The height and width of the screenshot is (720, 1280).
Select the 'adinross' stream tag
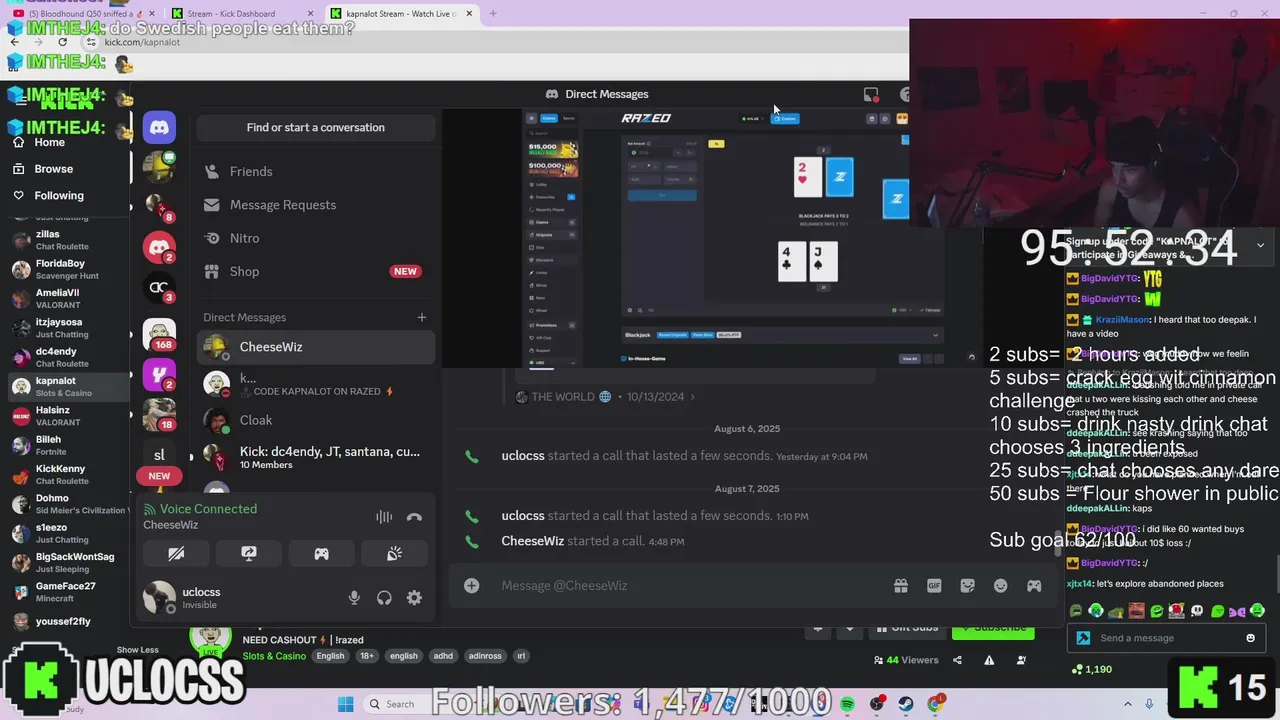485,656
